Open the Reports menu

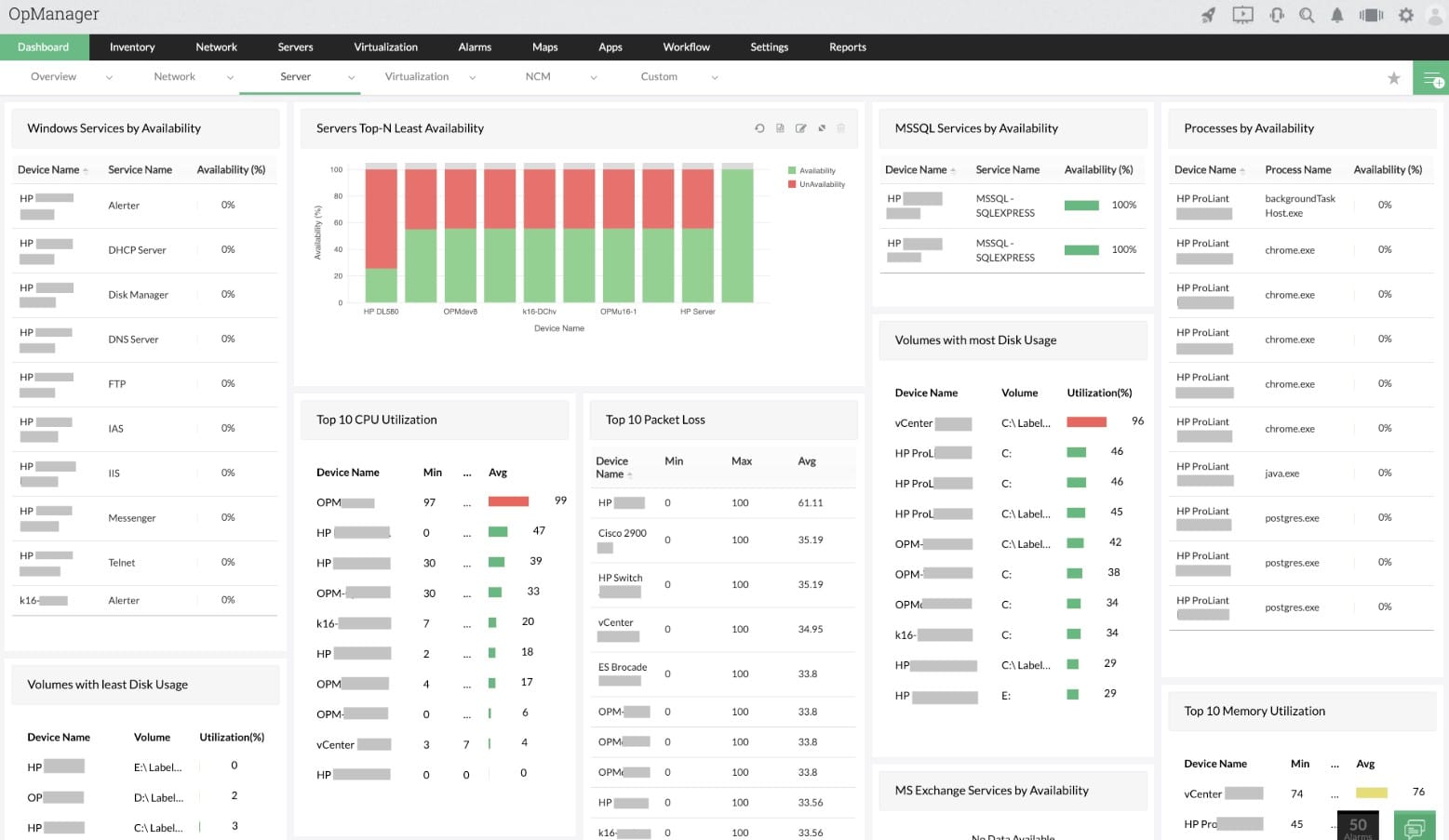pyautogui.click(x=847, y=47)
